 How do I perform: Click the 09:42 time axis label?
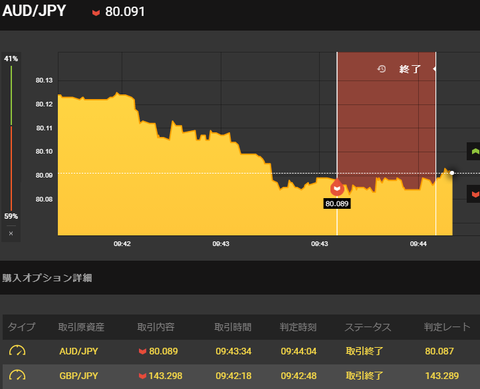tap(122, 244)
